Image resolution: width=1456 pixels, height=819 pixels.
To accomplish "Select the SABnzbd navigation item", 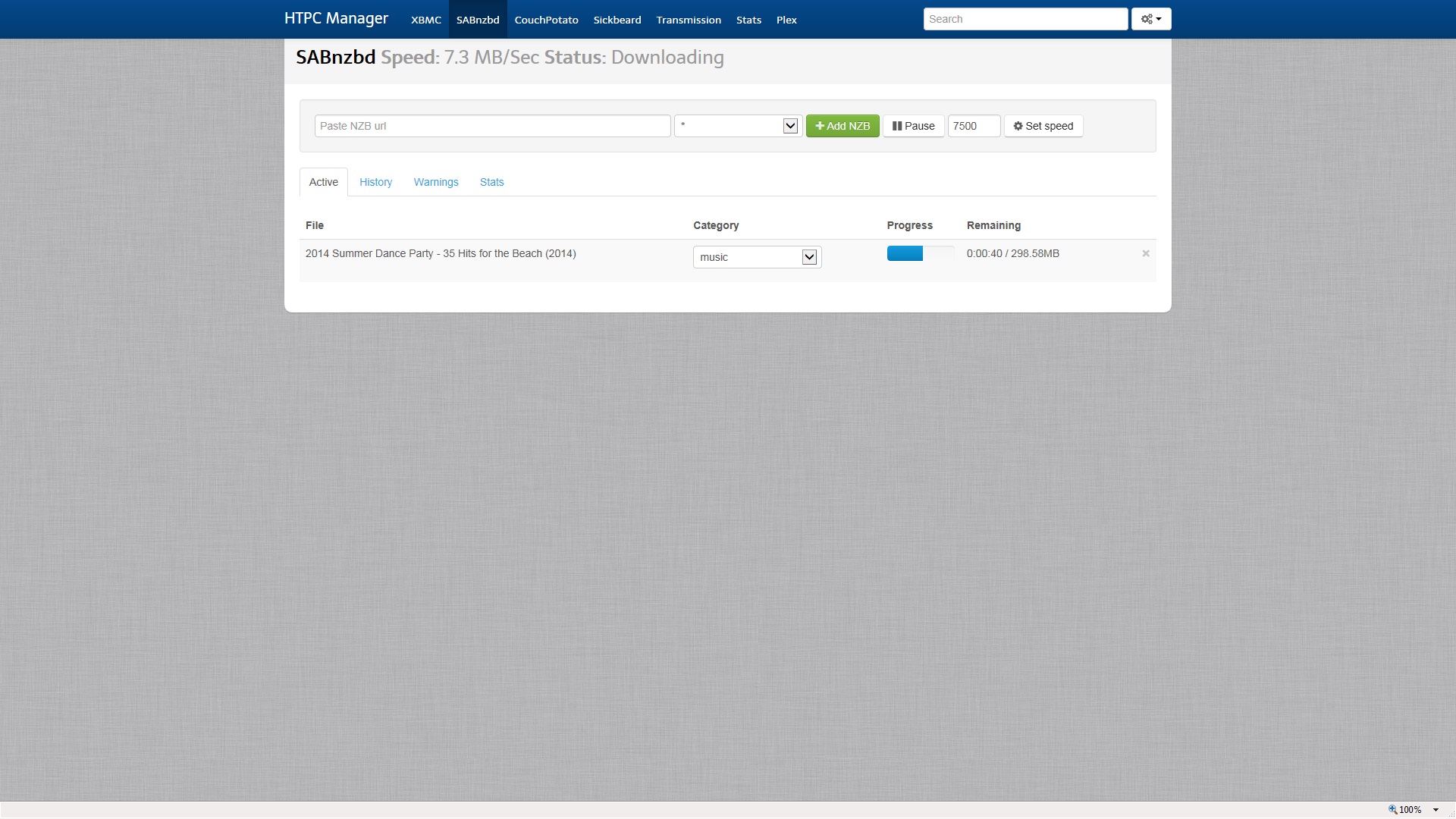I will pyautogui.click(x=478, y=20).
